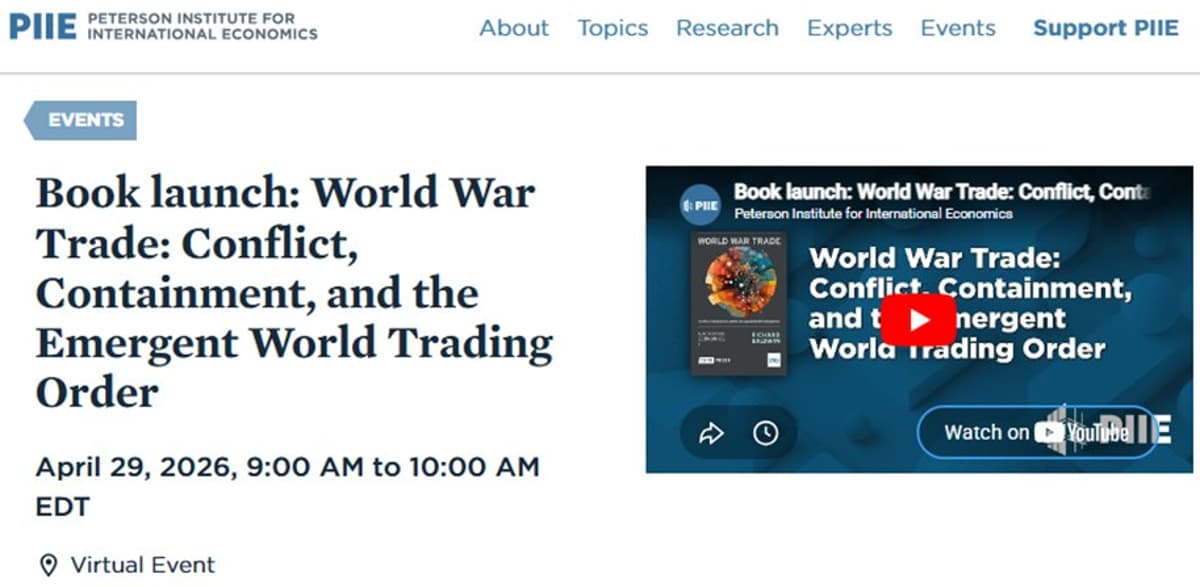This screenshot has width=1200, height=587.
Task: Open the PIIE channel avatar in video
Action: [x=701, y=205]
